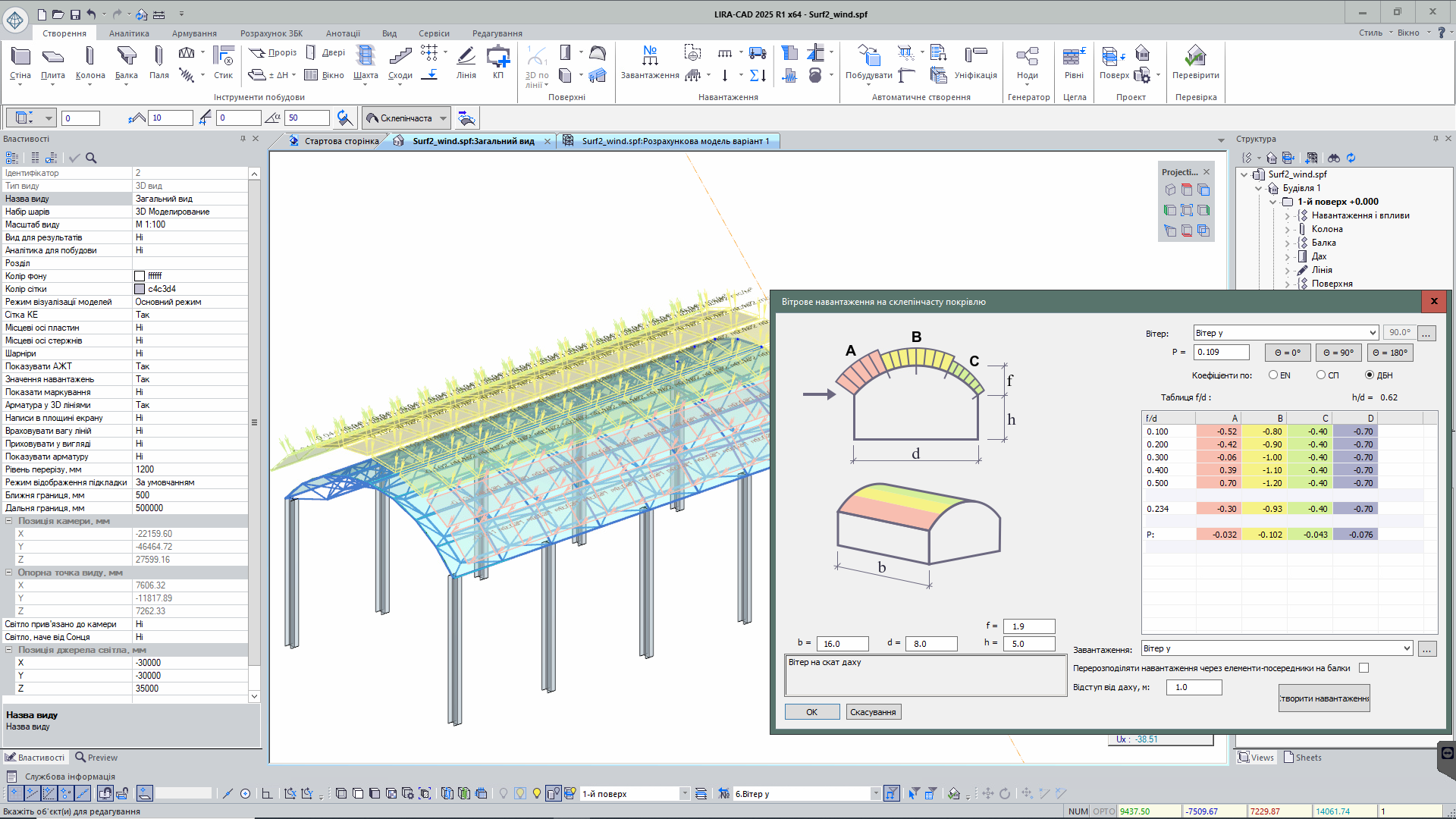
Task: Open the Розрахункова модель варіант 1 tab
Action: [674, 141]
